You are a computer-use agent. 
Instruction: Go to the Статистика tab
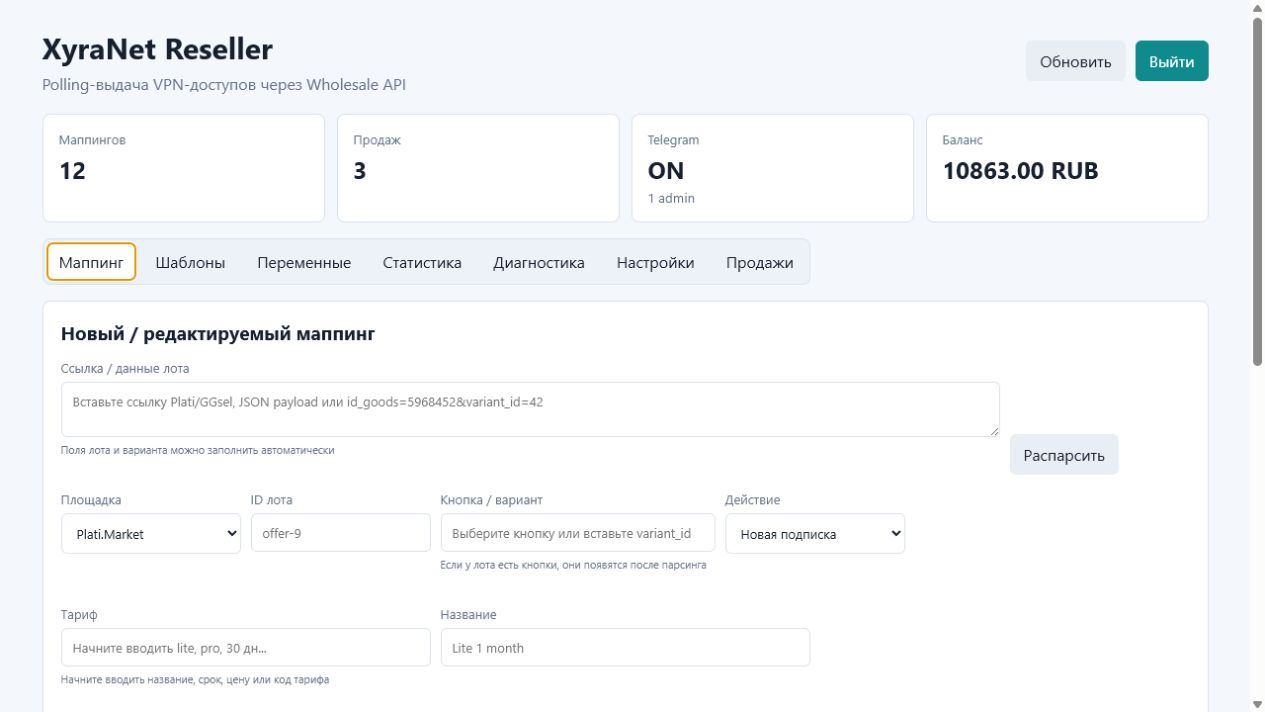[422, 263]
